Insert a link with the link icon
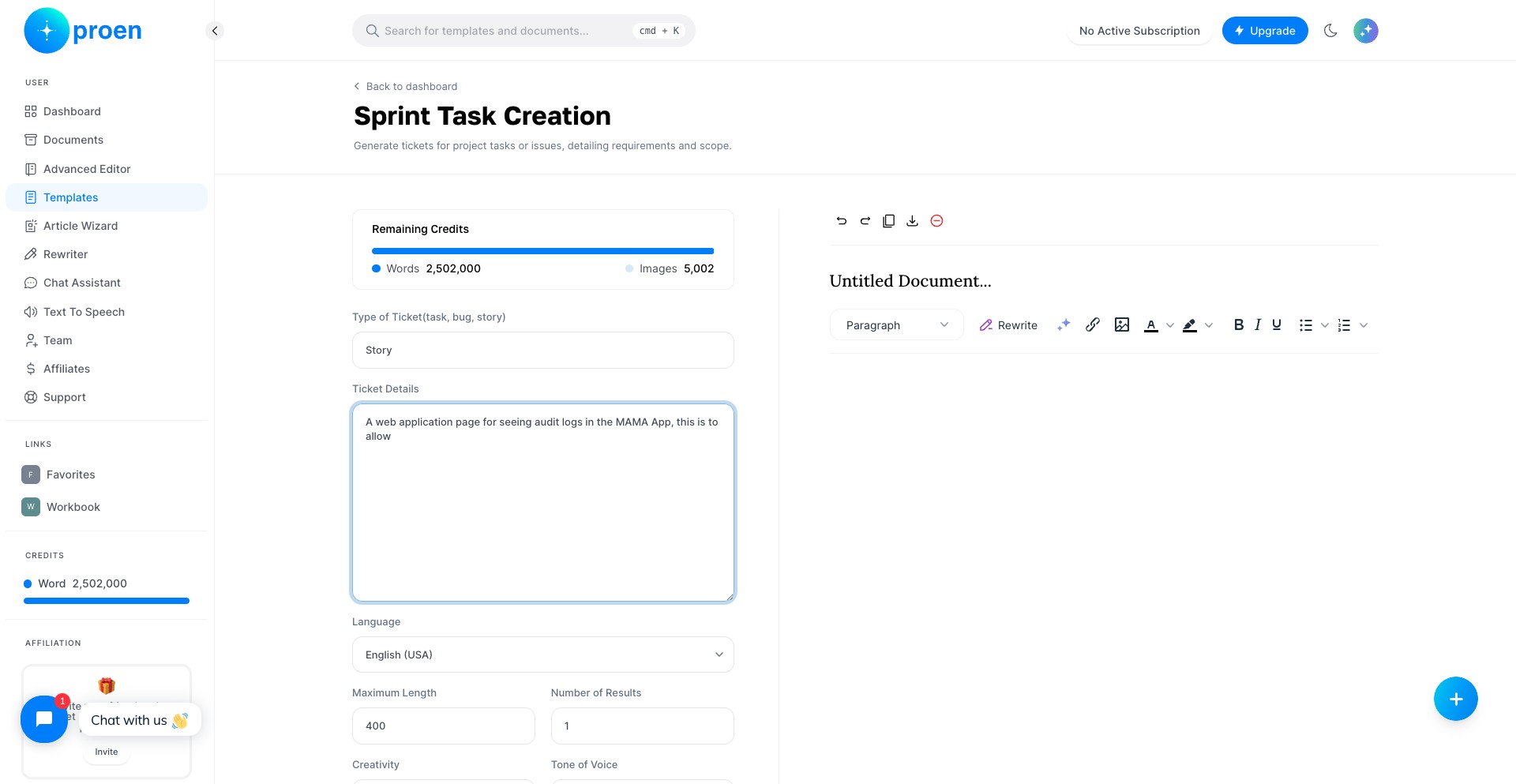This screenshot has width=1516, height=784. [x=1093, y=324]
